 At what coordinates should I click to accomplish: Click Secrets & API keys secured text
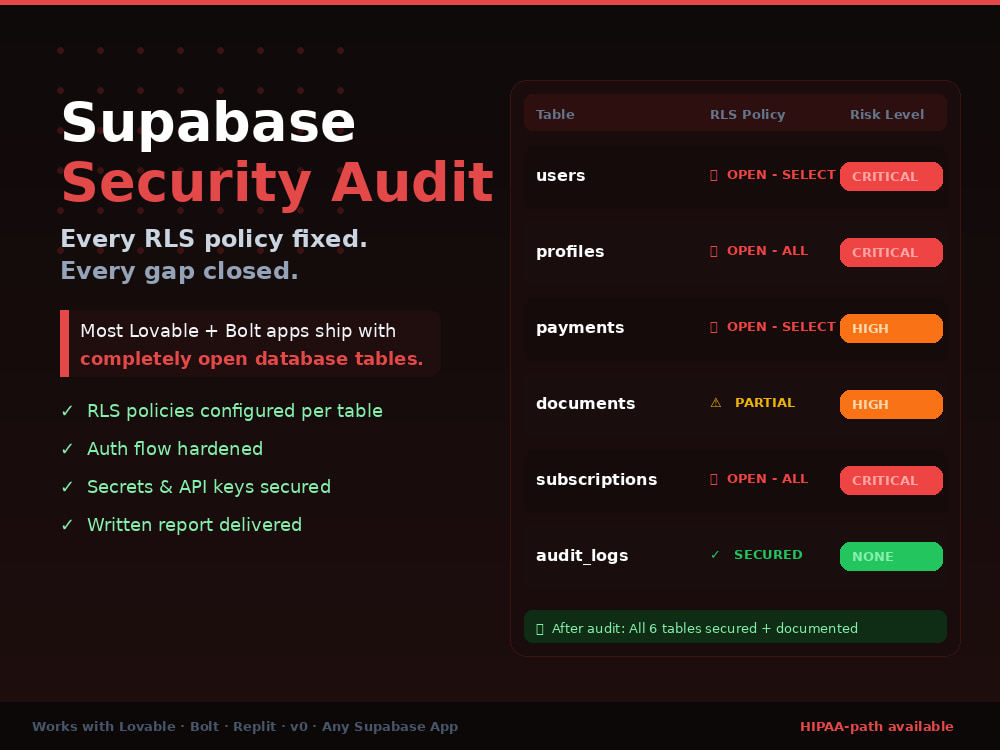(209, 487)
